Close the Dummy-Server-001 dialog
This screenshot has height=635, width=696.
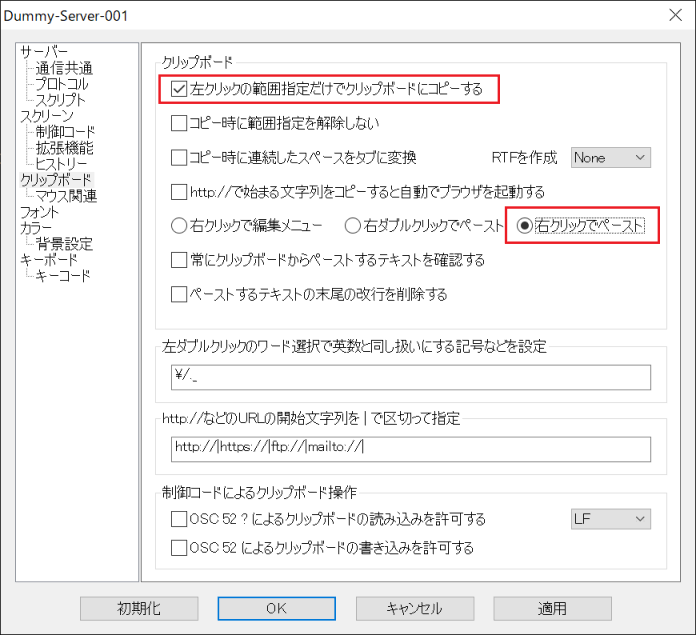675,15
